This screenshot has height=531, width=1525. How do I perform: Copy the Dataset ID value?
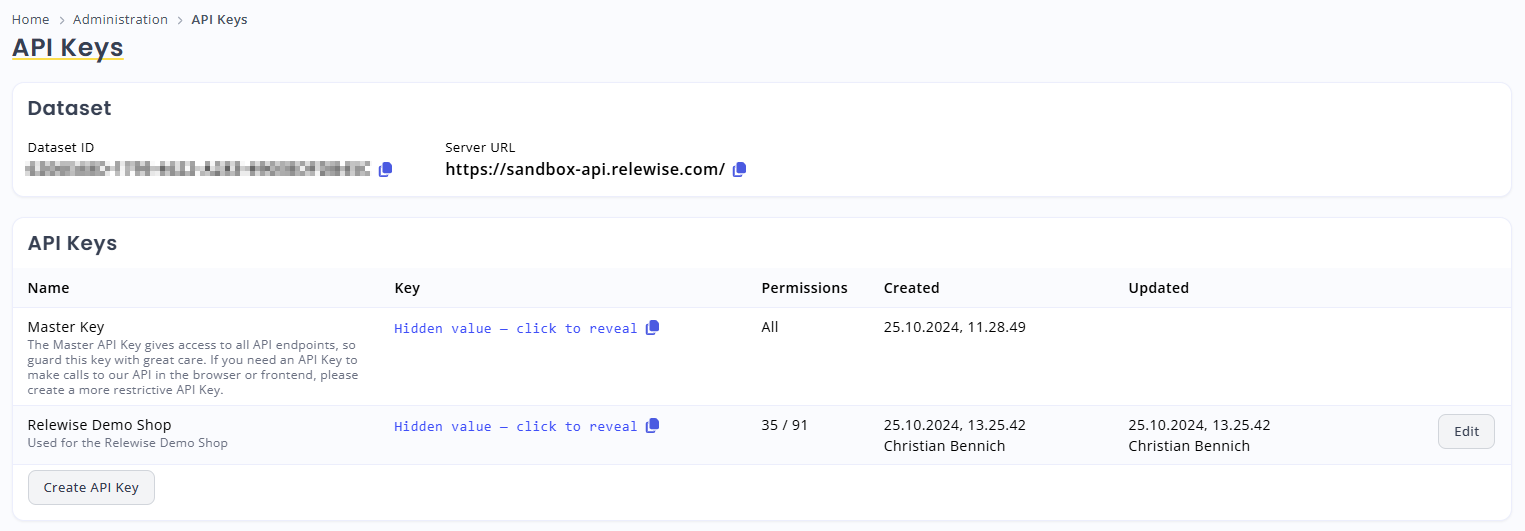coord(386,169)
